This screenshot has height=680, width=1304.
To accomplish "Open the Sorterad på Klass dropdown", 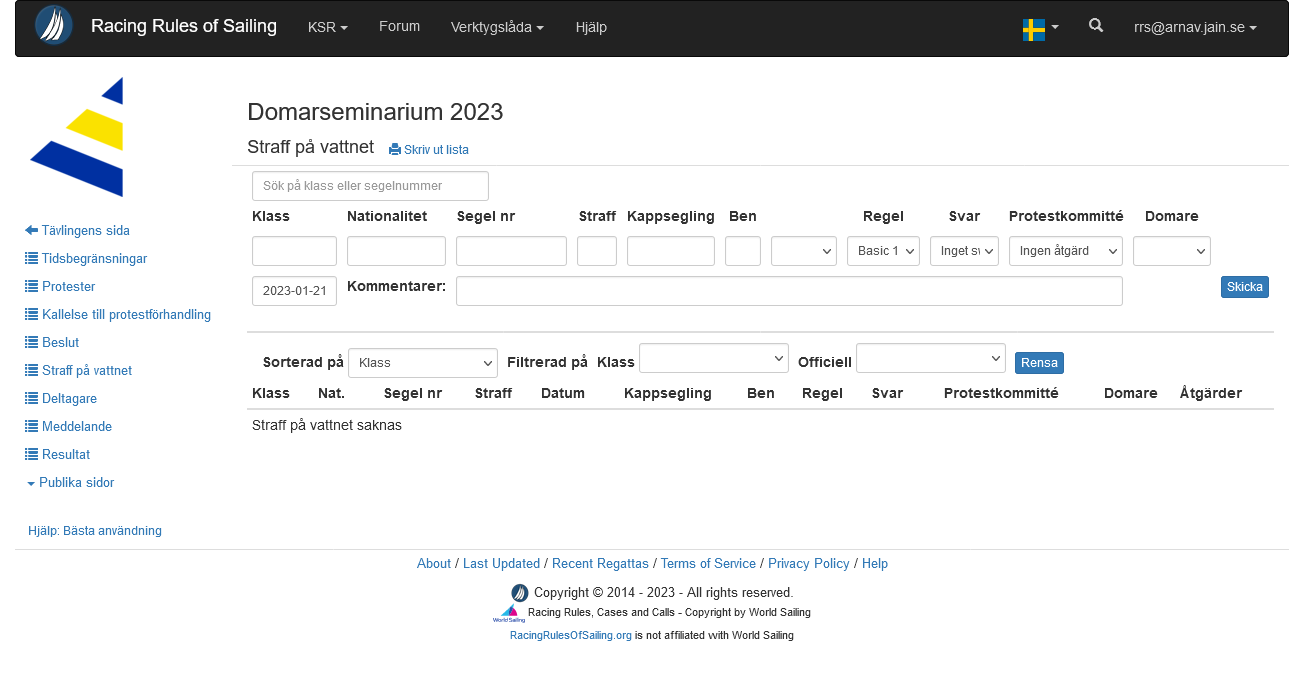I will point(422,363).
